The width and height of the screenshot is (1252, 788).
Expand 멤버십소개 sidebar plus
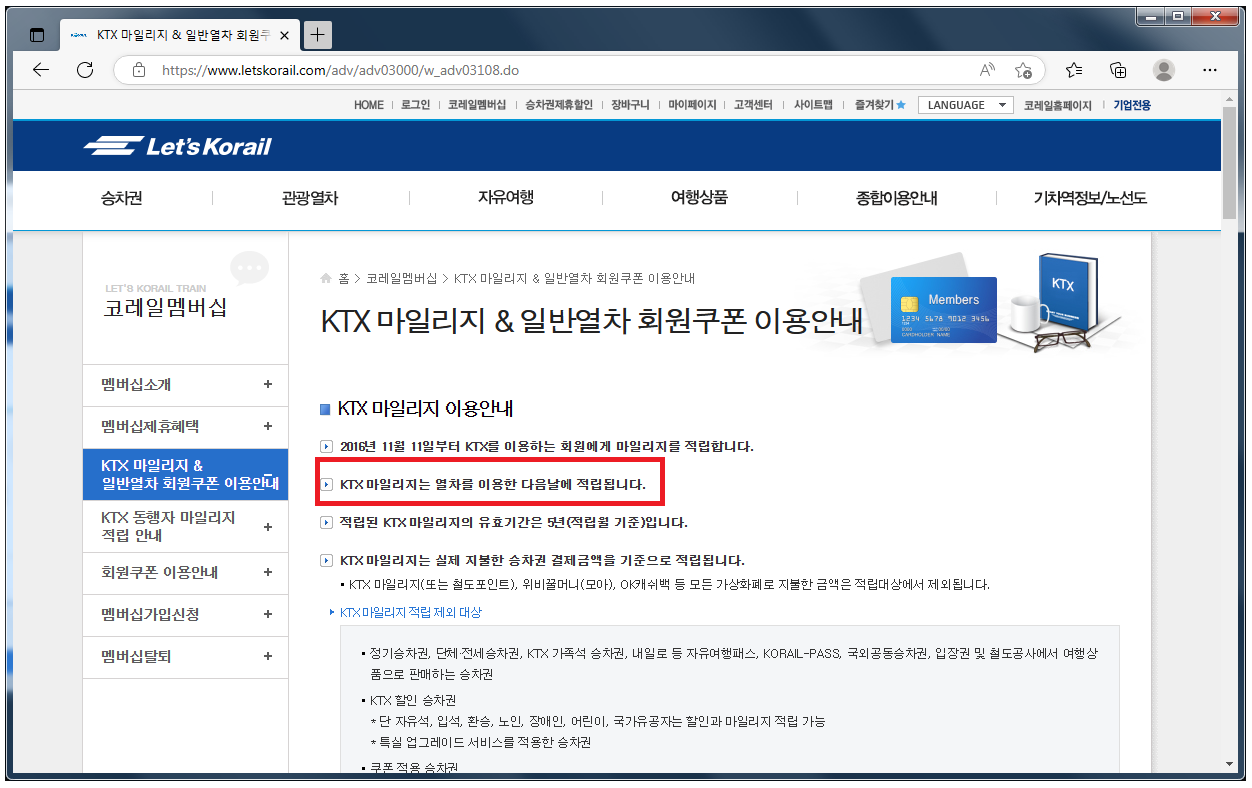point(268,385)
